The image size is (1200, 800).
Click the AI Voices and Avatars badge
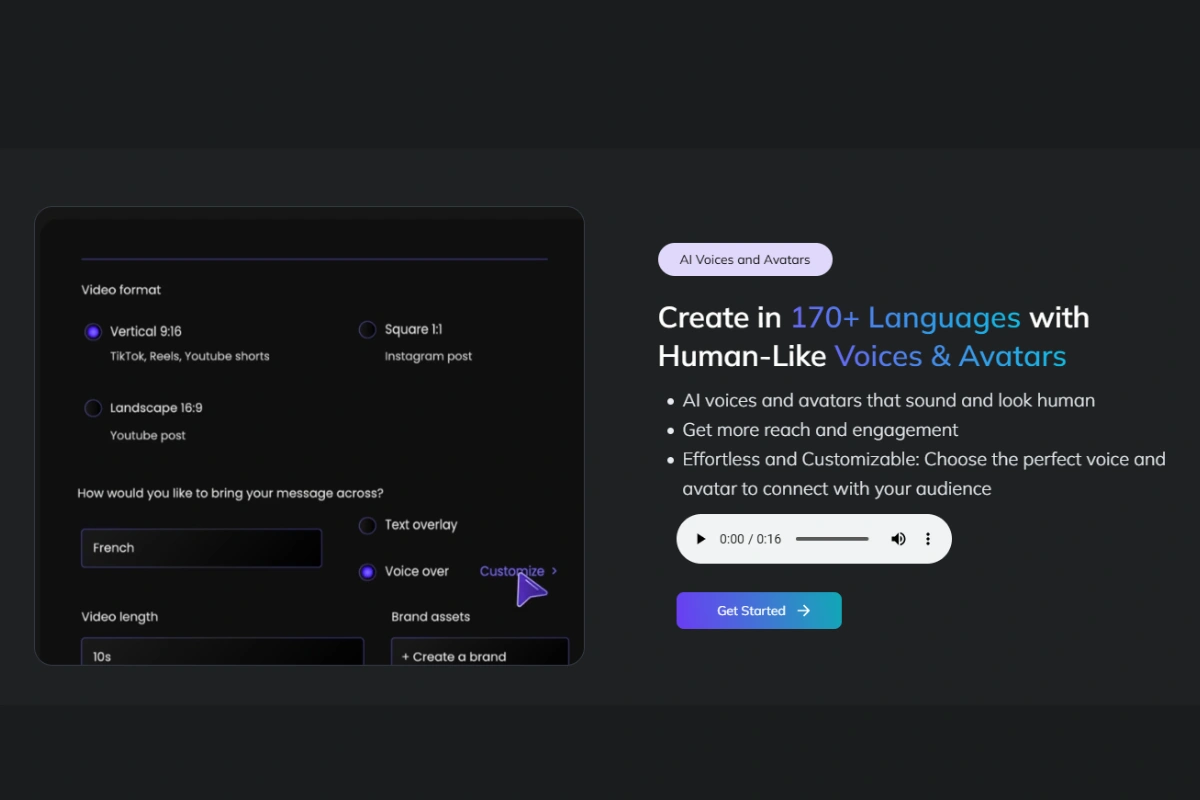pos(745,260)
